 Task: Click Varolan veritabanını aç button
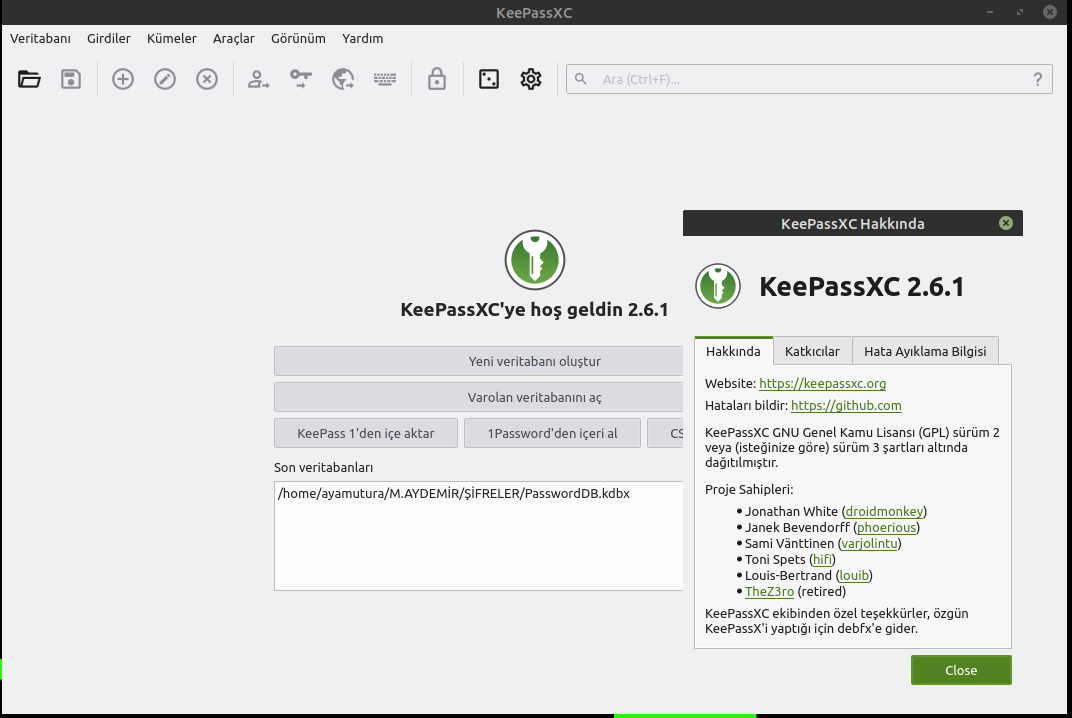pyautogui.click(x=479, y=397)
